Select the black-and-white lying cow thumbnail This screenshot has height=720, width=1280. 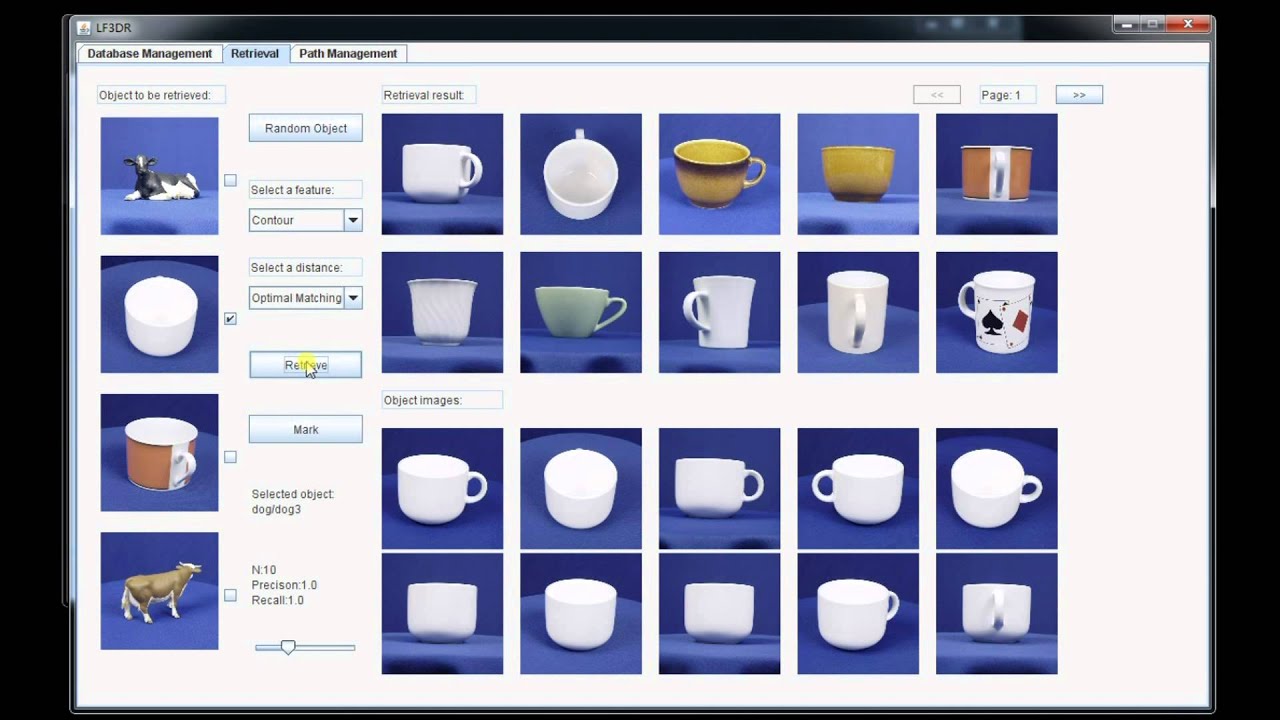(x=159, y=176)
